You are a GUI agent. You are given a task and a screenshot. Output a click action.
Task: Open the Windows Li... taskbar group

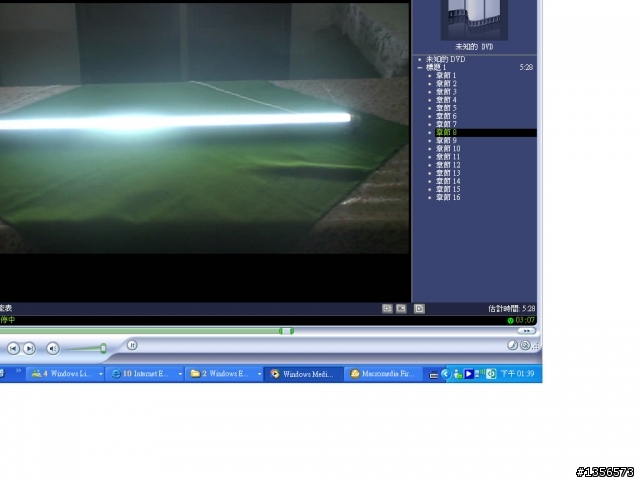click(64, 374)
